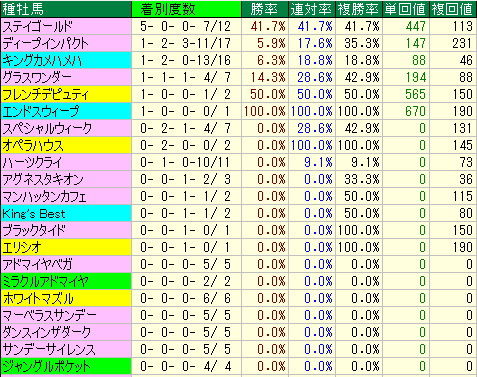Select the エンドスウィープ sire name

[41, 111]
